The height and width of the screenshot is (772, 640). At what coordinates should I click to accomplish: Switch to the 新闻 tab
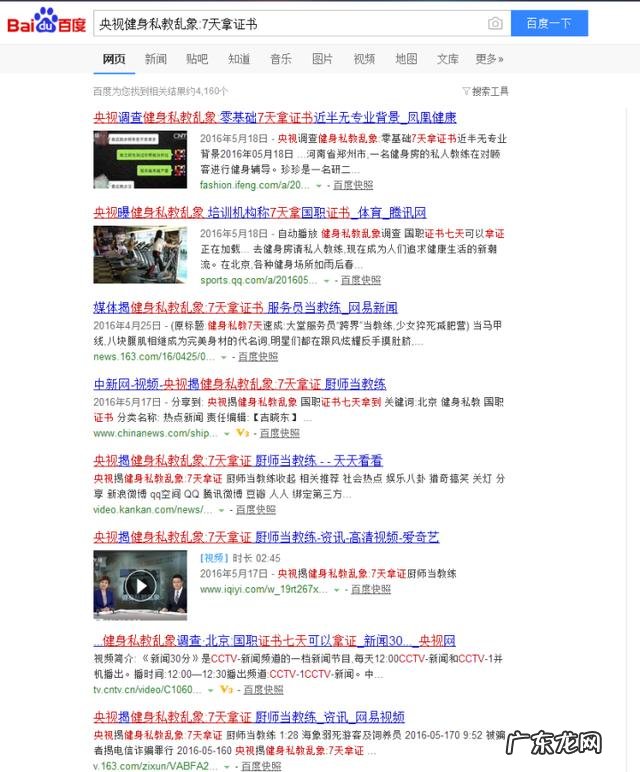(x=156, y=59)
